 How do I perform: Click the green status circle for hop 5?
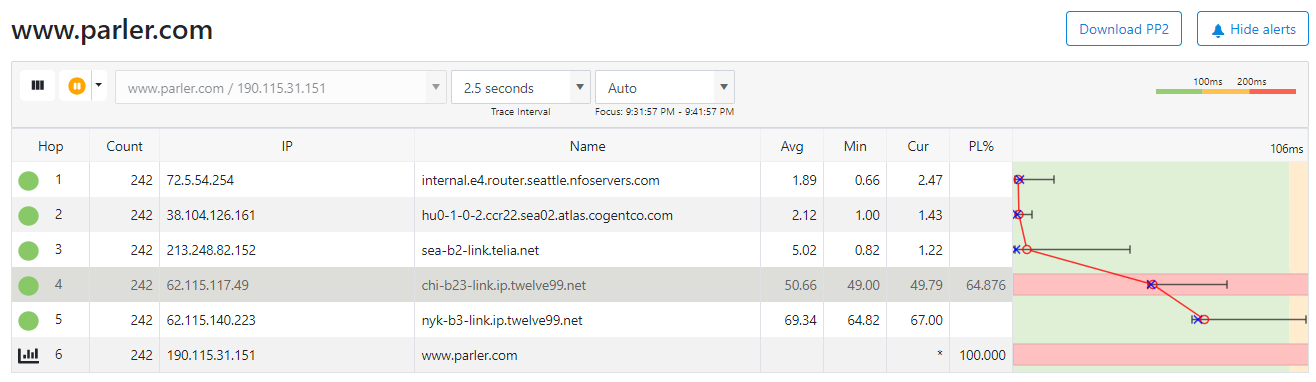pos(29,320)
